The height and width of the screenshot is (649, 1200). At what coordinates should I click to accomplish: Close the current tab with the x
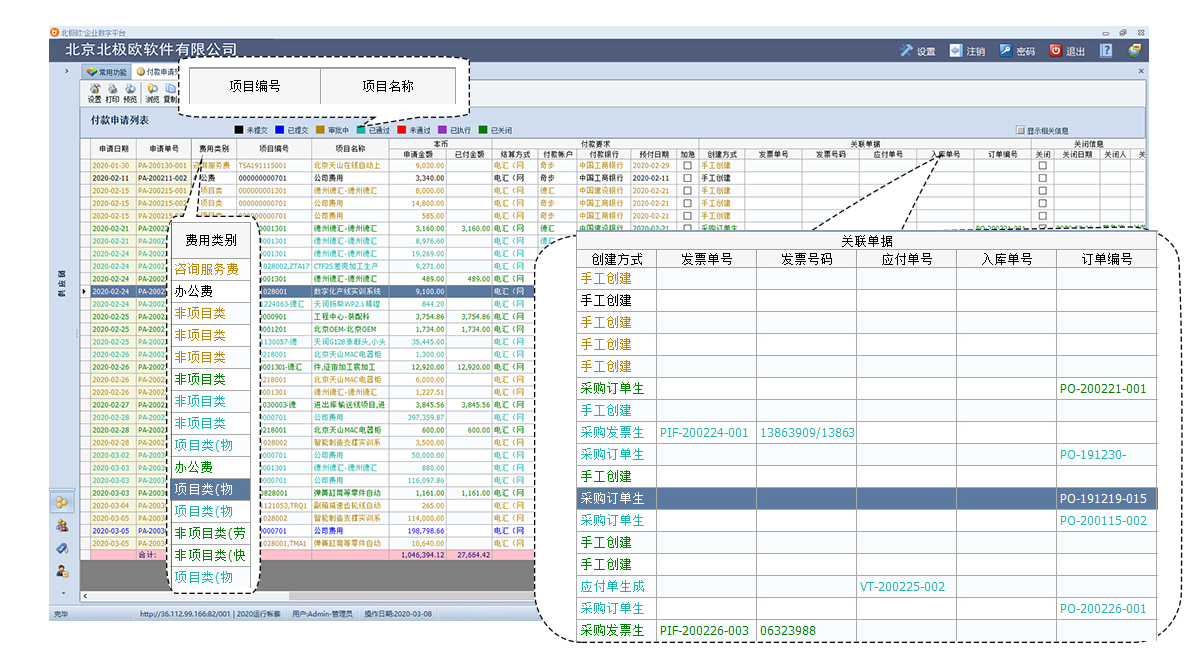[x=1141, y=72]
